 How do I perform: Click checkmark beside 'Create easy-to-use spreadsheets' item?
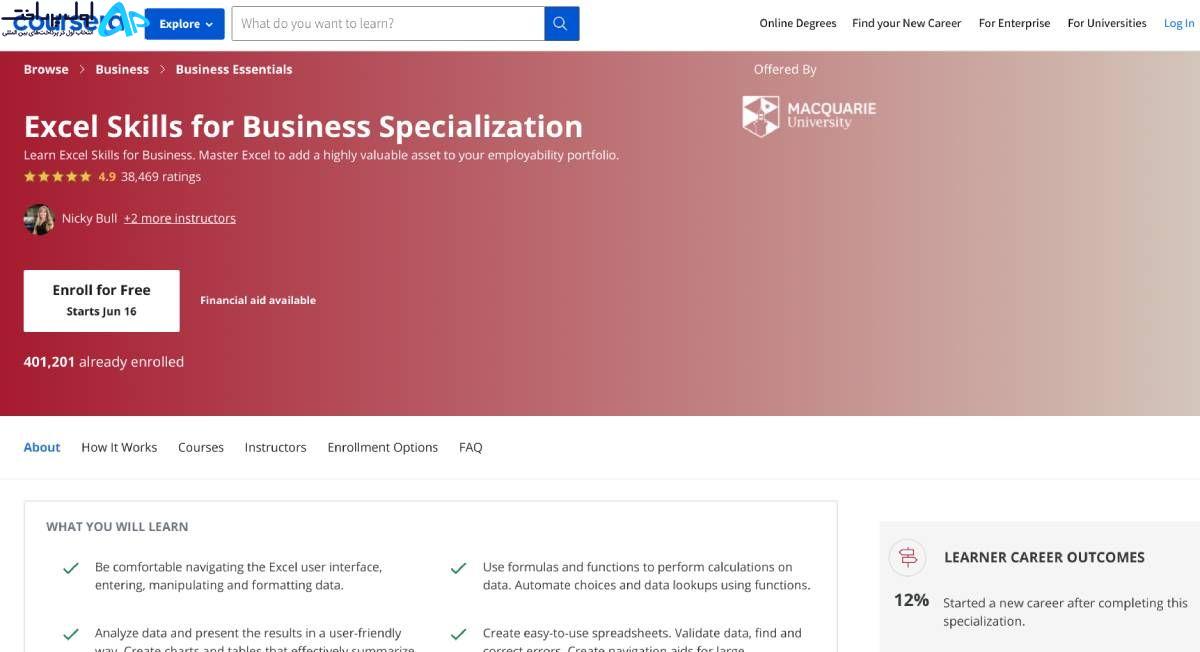click(458, 634)
